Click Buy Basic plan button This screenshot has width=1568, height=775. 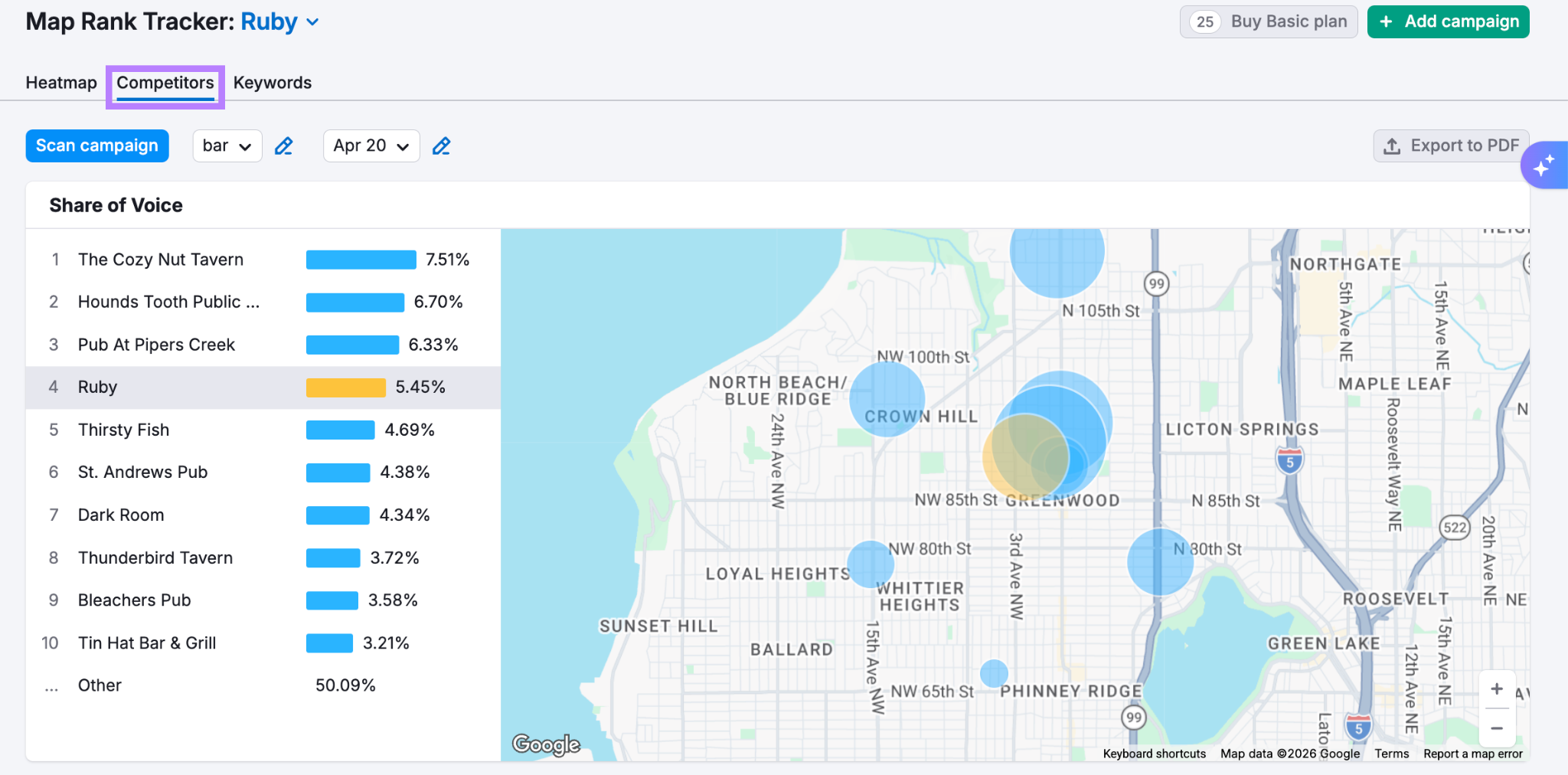click(x=1269, y=21)
